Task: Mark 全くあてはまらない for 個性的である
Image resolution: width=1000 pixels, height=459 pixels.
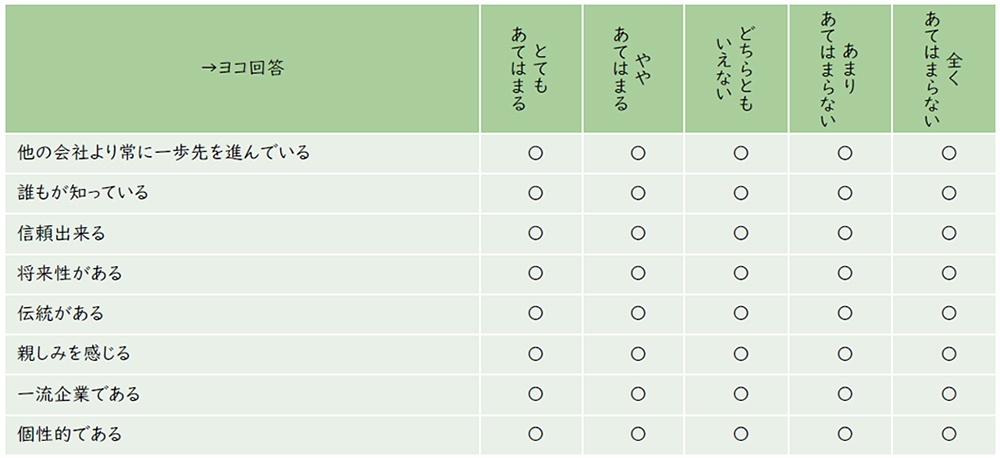Action: click(x=948, y=433)
